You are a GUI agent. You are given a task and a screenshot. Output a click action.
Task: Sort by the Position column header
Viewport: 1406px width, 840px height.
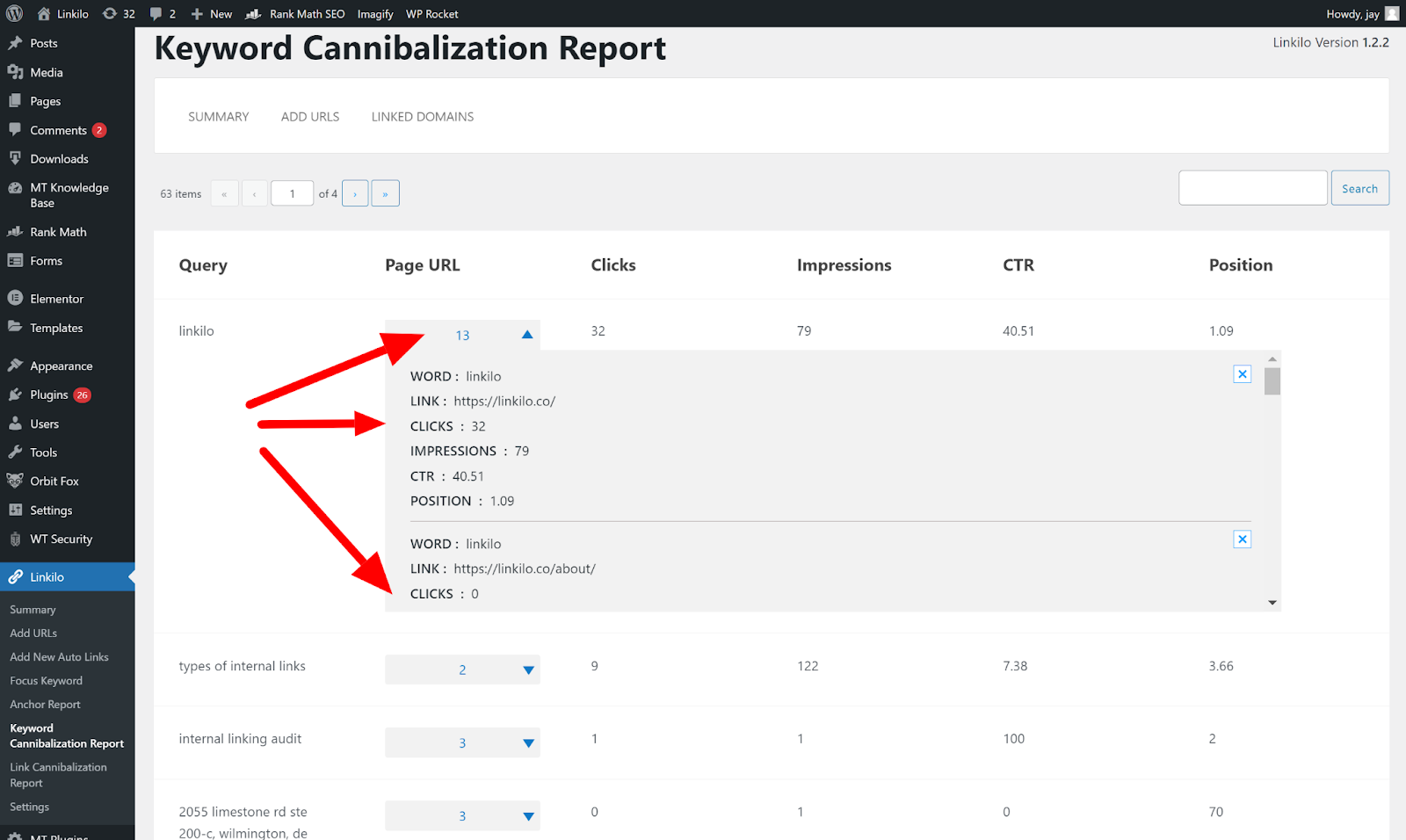pyautogui.click(x=1241, y=265)
